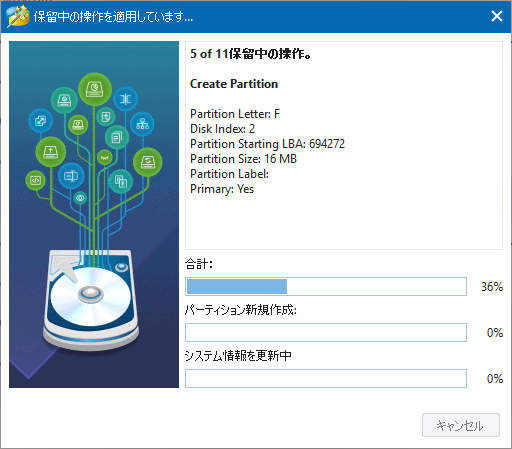Screen dimensions: 512x449
Task: Click the パーティション新規作成 progress bar
Action: 326,332
